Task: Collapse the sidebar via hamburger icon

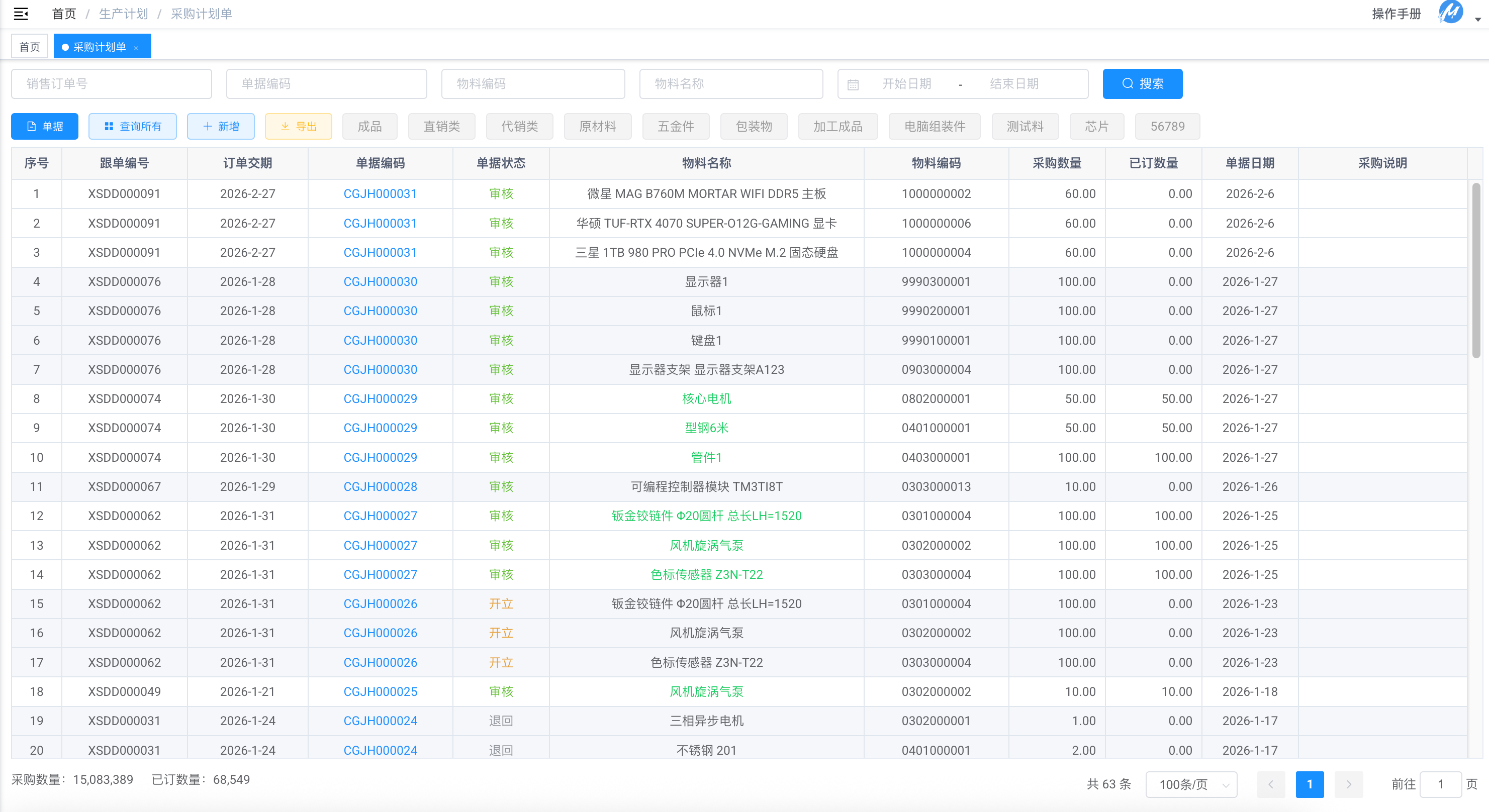Action: pos(21,14)
